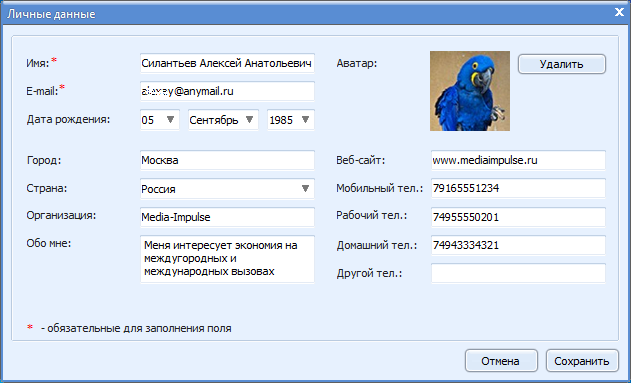631x383 pixels.
Task: Expand the Страна dropdown showing Россия
Action: [x=227, y=189]
